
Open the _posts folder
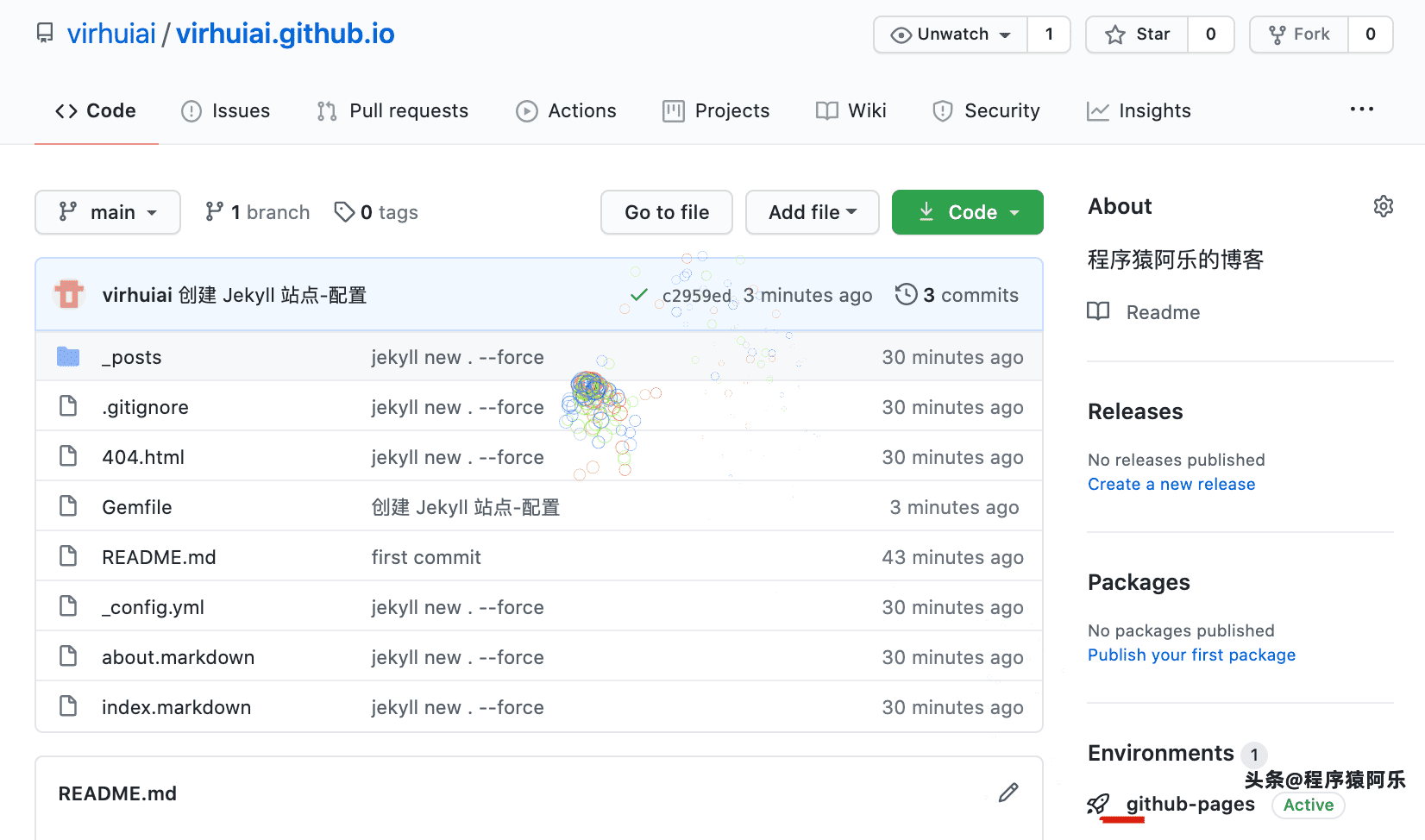[x=132, y=357]
